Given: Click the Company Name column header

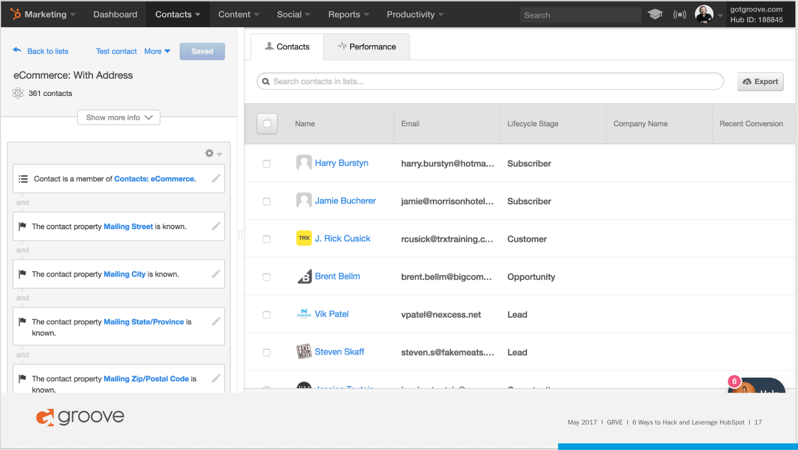Looking at the screenshot, I should (x=640, y=124).
